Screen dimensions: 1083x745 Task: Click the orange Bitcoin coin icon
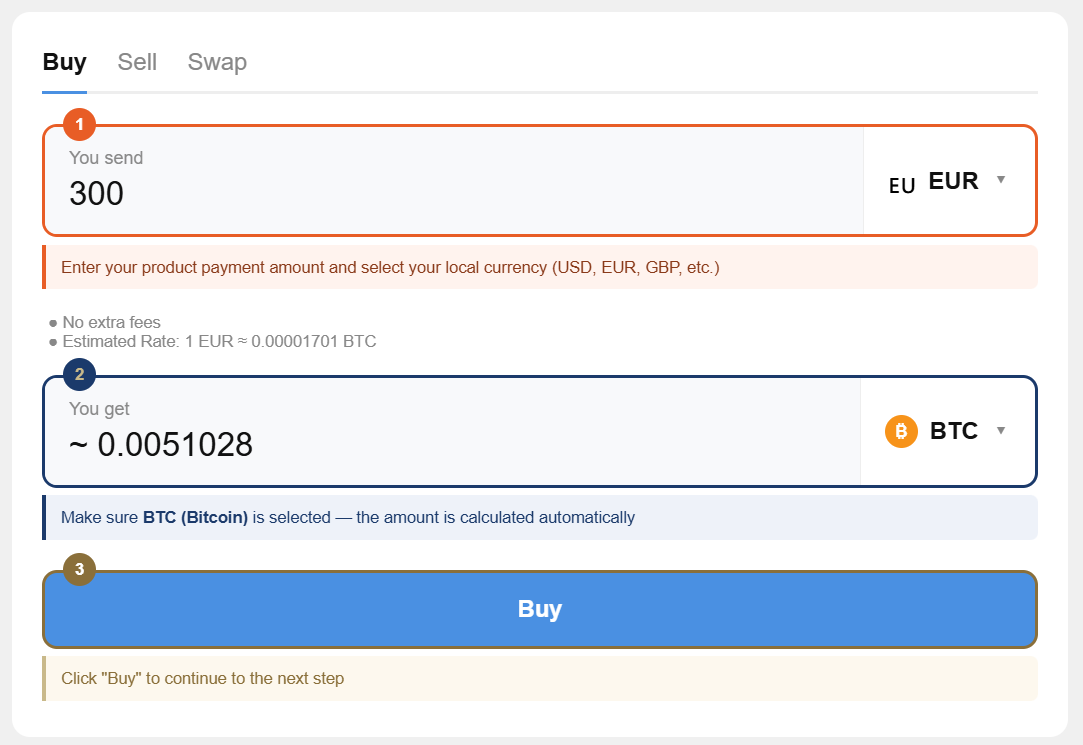click(x=901, y=432)
